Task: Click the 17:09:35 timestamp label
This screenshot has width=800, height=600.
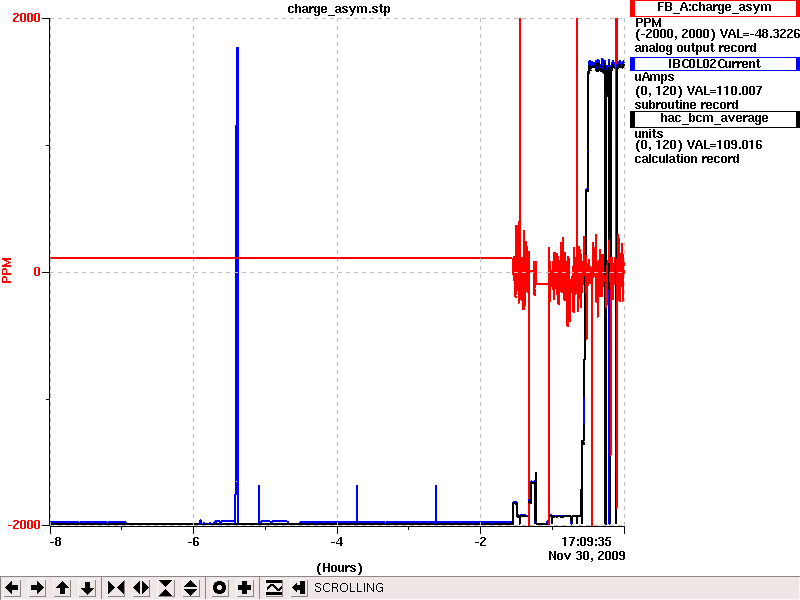Action: [x=586, y=541]
